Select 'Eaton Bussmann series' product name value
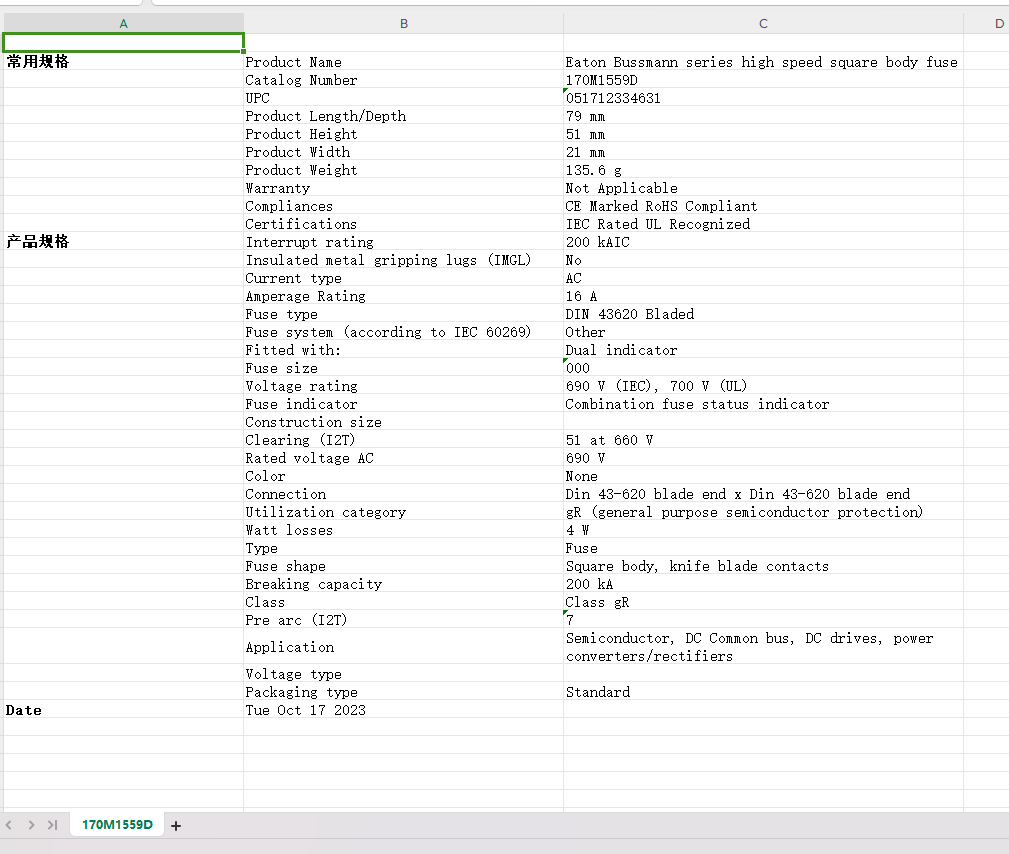1009x854 pixels. [763, 62]
